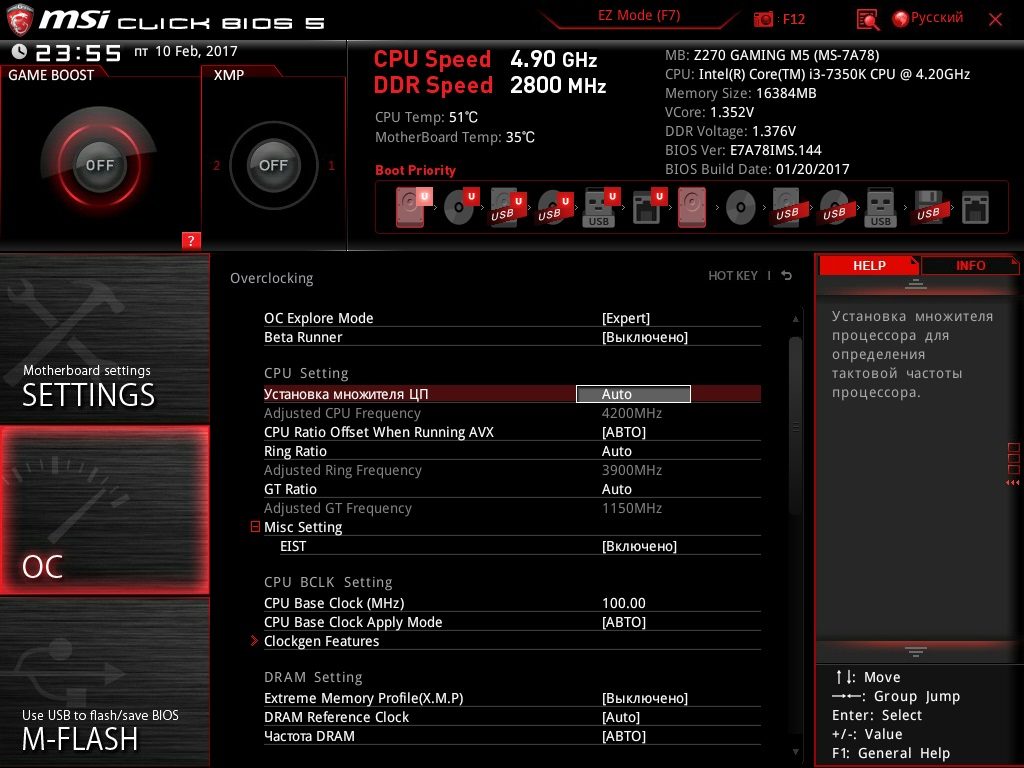The height and width of the screenshot is (768, 1024).
Task: Change the EIST setting value
Action: tap(639, 546)
